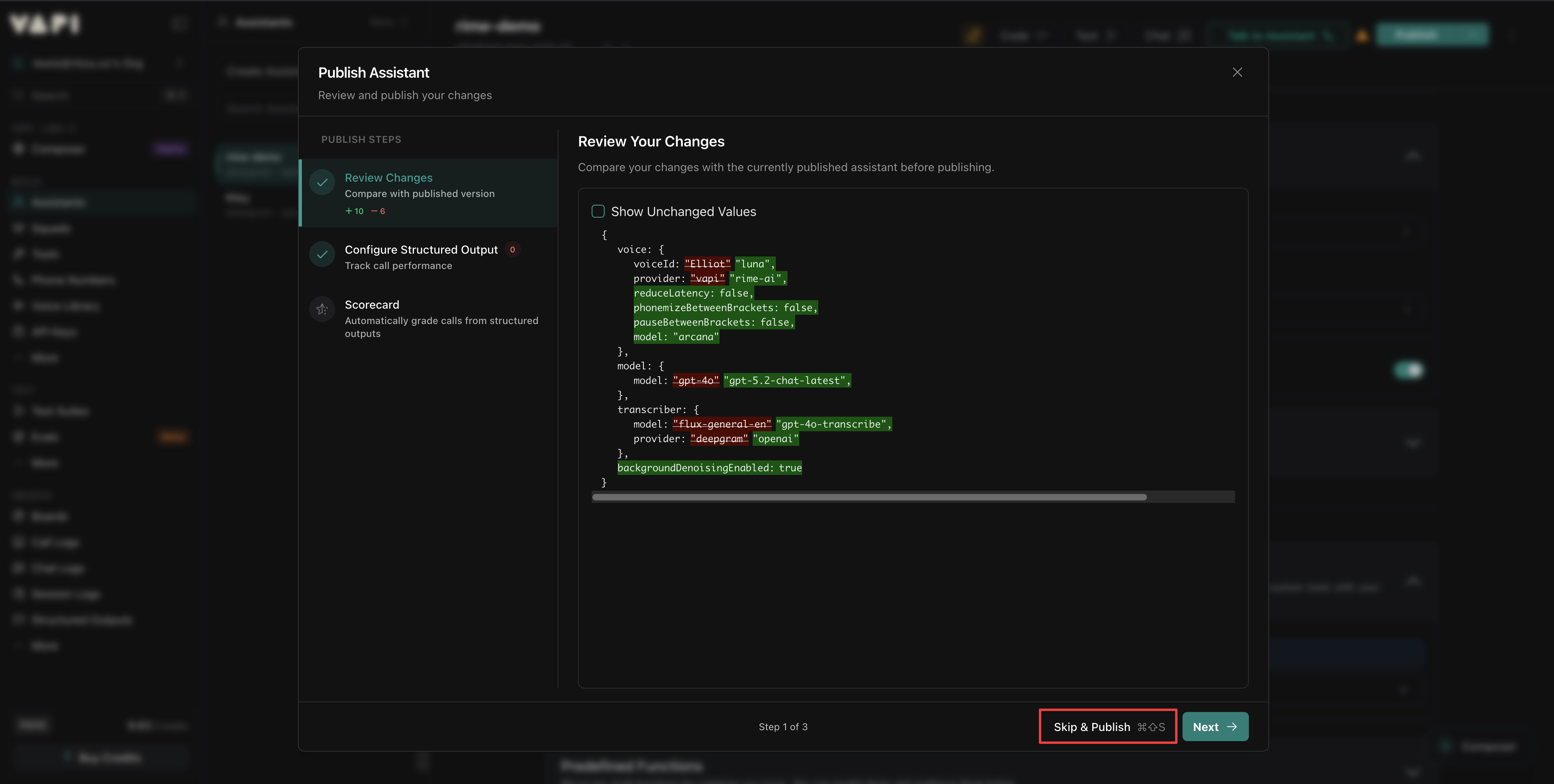This screenshot has width=1554, height=784.
Task: Flip the toggle switch on the right panel
Action: tap(1408, 370)
